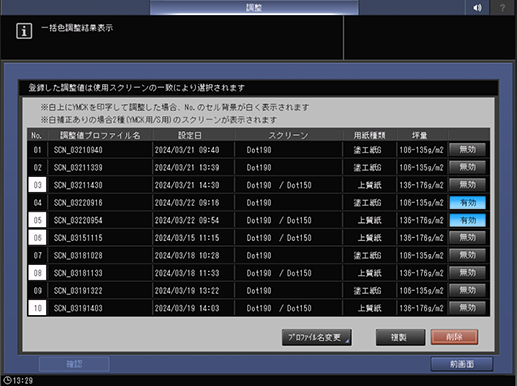Image resolution: width=517 pixels, height=386 pixels.
Task: Toggle 無効 button for profile SCN_03151115
Action: coord(467,238)
